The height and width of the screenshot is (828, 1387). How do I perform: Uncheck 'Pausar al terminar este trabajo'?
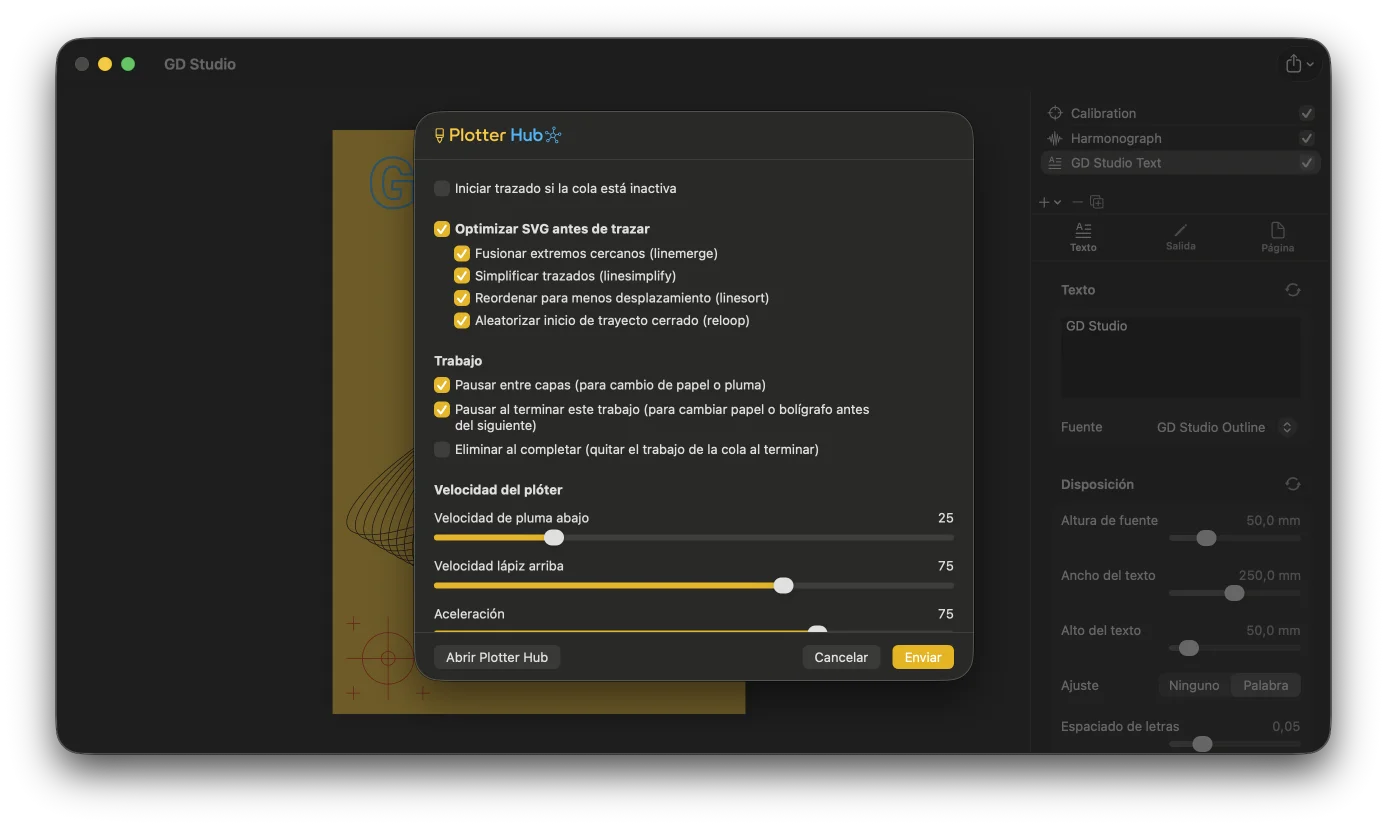[442, 409]
